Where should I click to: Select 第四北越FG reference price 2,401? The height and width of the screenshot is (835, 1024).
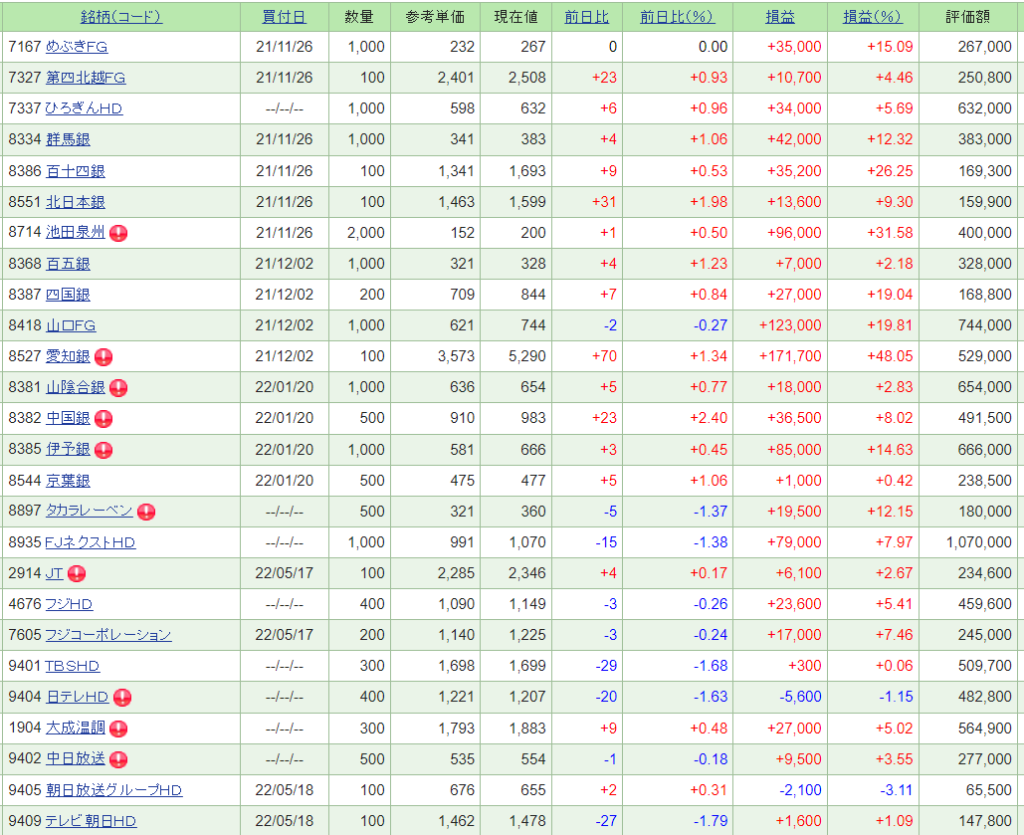(456, 77)
